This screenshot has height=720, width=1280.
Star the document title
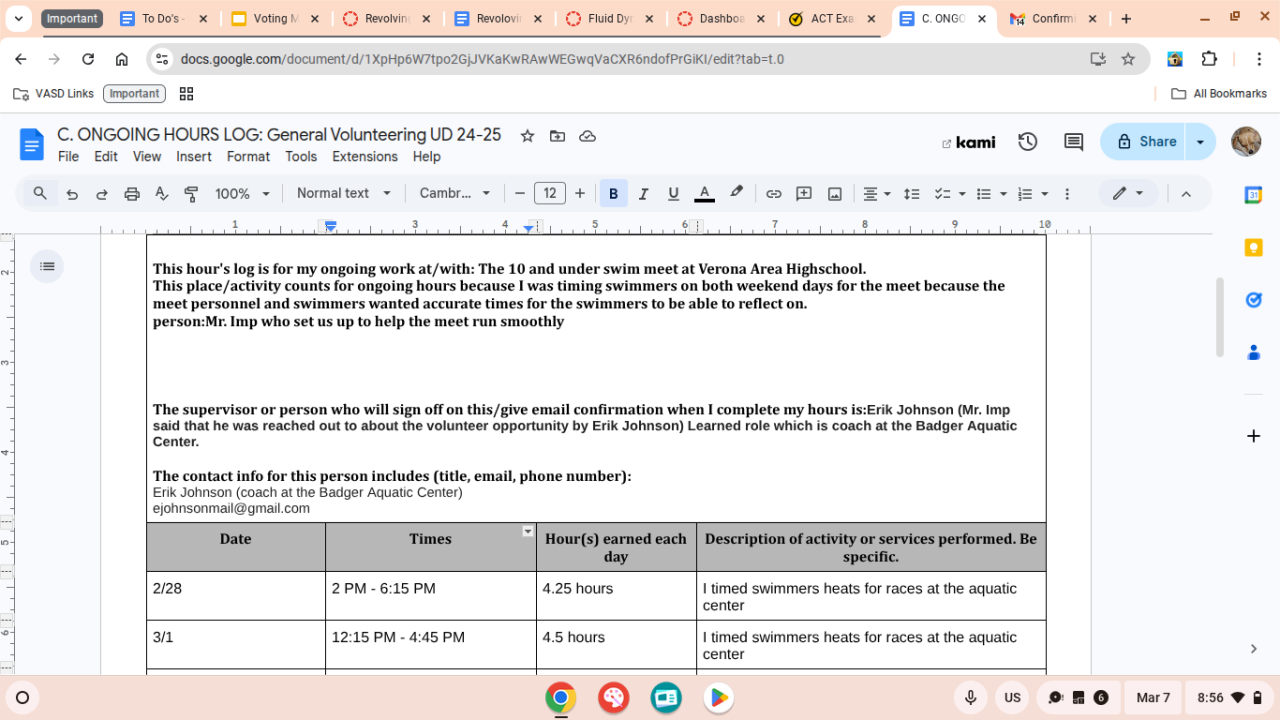(527, 136)
